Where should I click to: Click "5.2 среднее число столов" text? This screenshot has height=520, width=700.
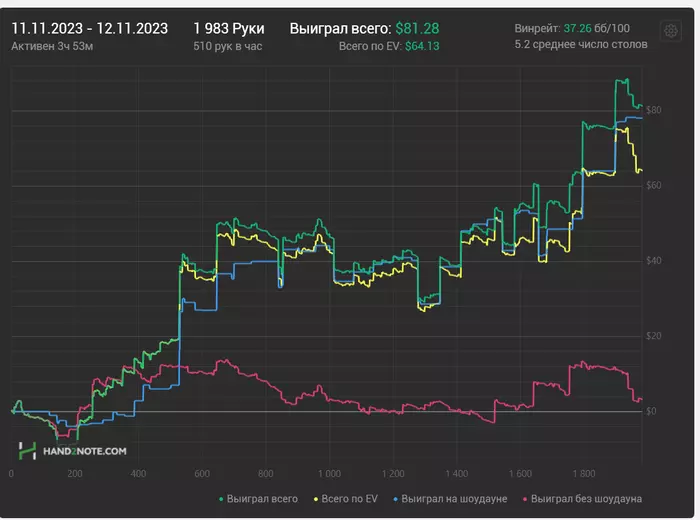click(x=580, y=45)
